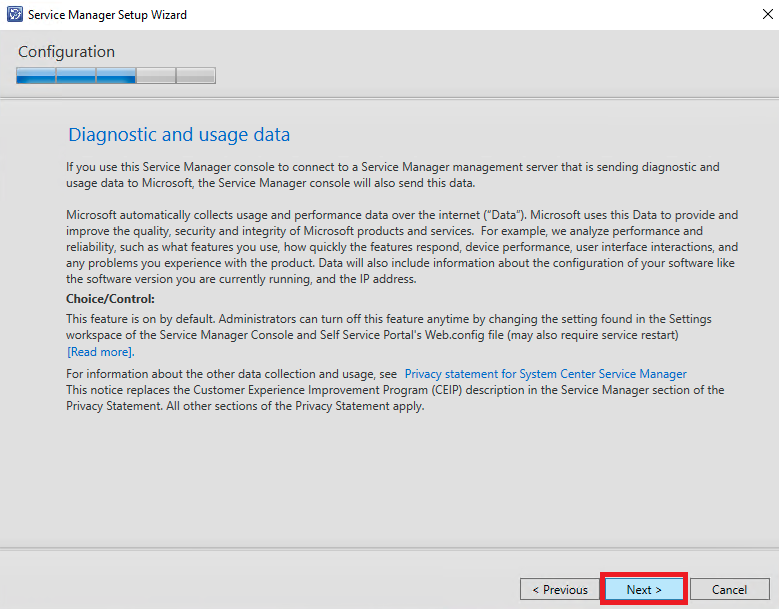
Task: Click the Service Manager wizard title bar icon
Action: pyautogui.click(x=15, y=14)
